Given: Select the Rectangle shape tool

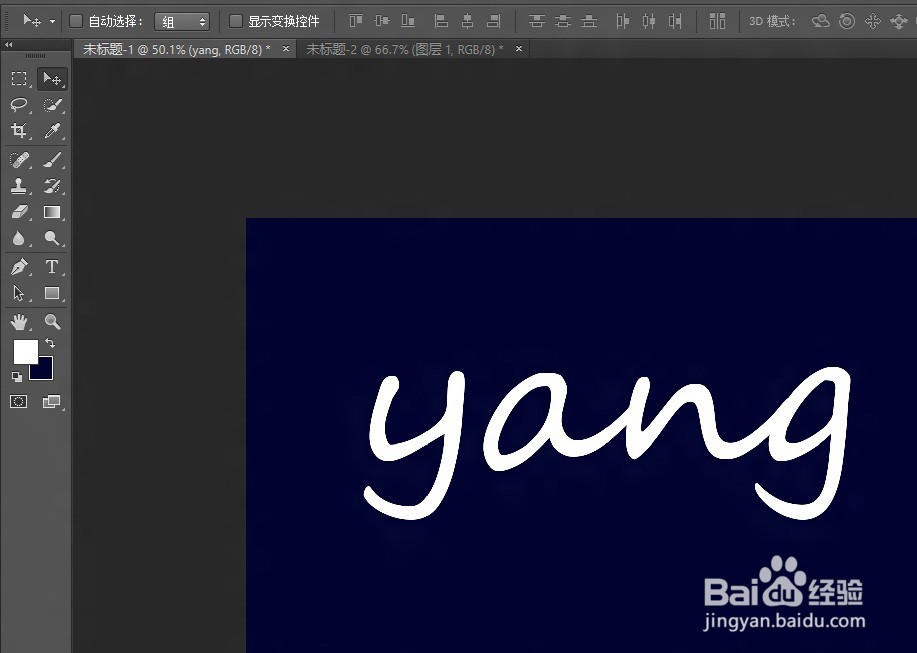Looking at the screenshot, I should point(52,293).
